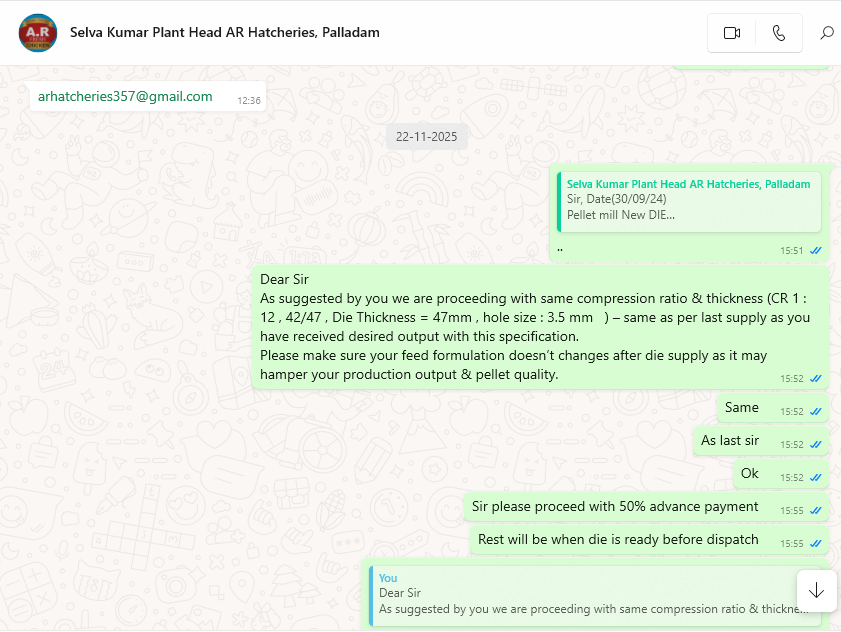Select the "Same" message bubble
The width and height of the screenshot is (841, 632).
742,408
